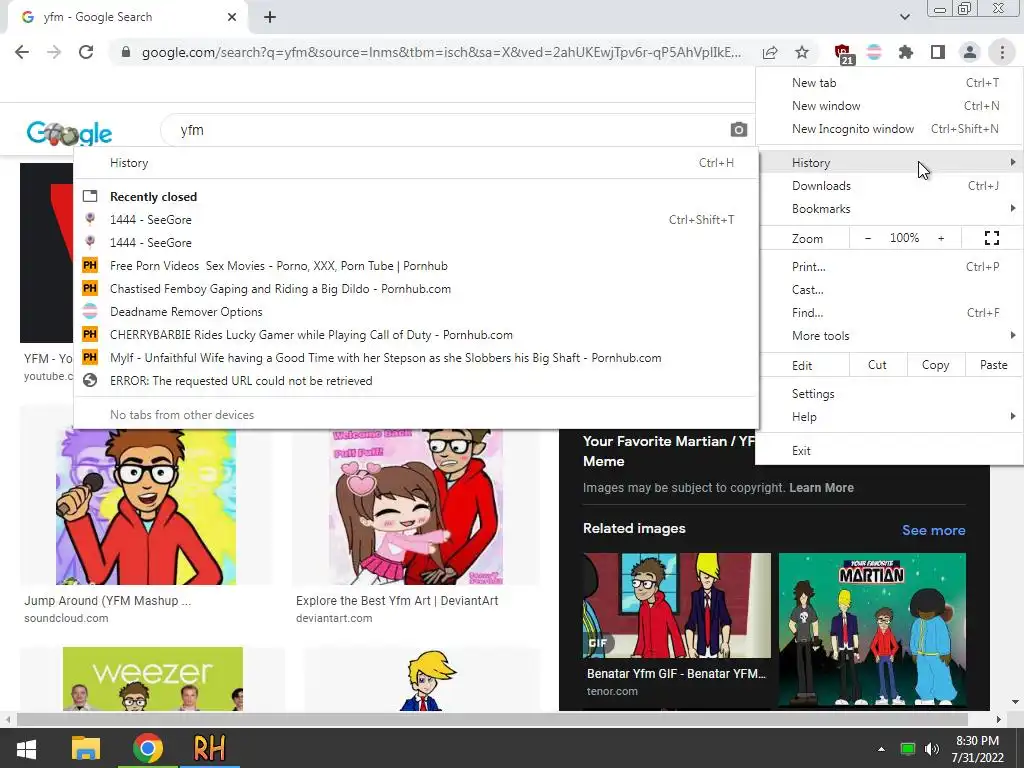The width and height of the screenshot is (1024, 768).
Task: Bookmark this tab with the star icon
Action: pyautogui.click(x=802, y=52)
